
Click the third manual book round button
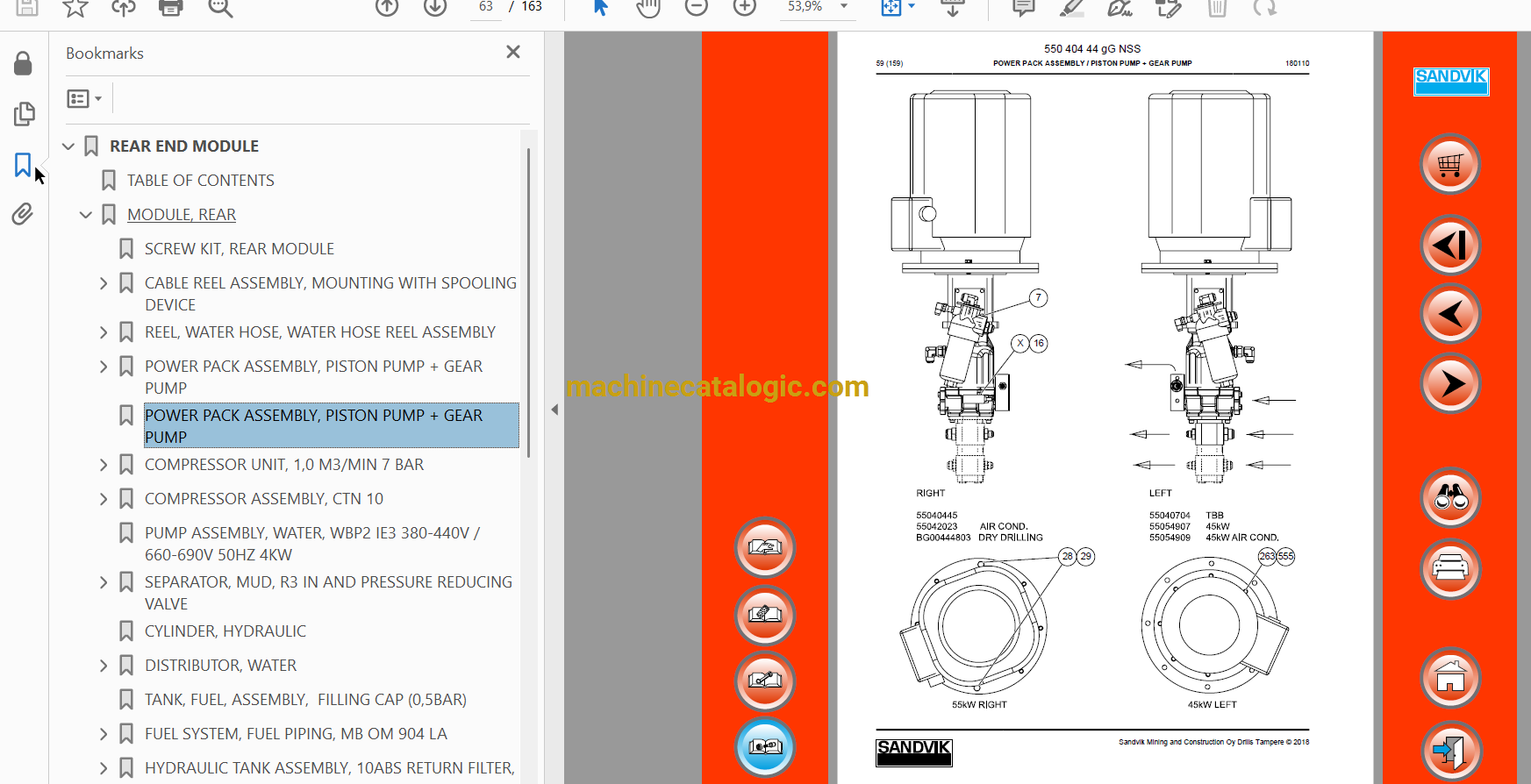point(765,681)
